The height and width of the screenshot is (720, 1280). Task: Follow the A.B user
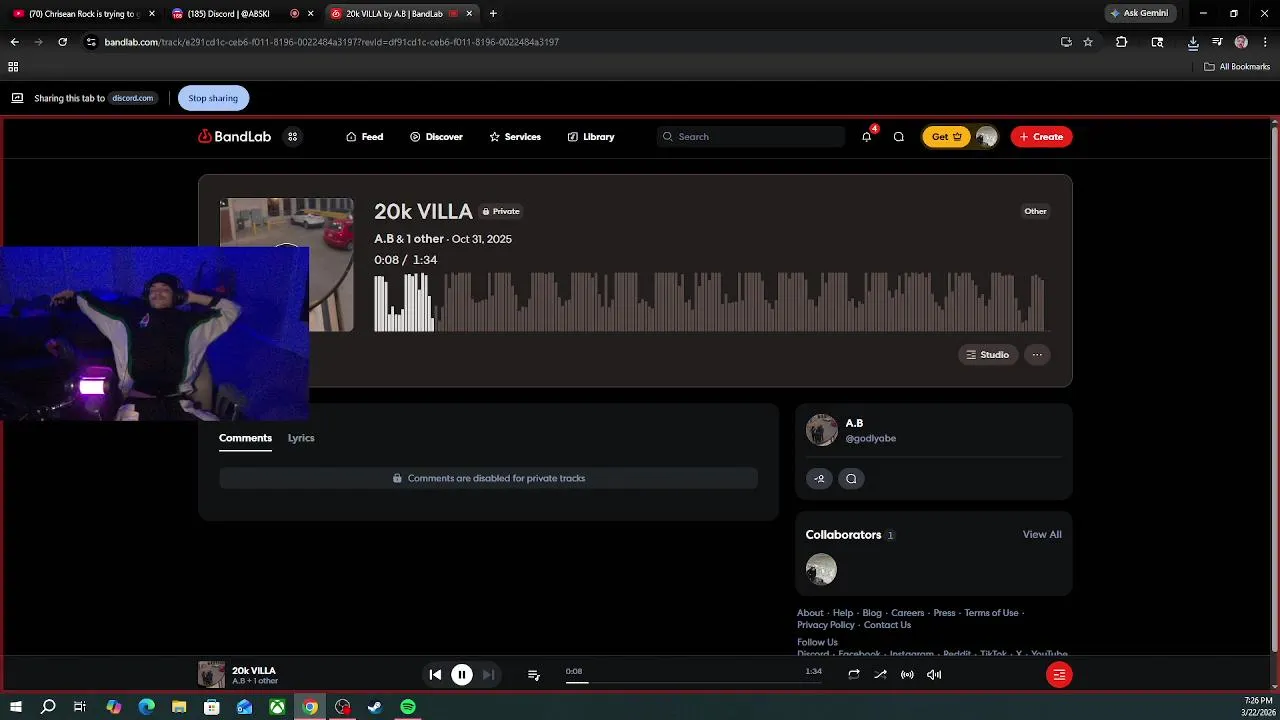pos(819,479)
